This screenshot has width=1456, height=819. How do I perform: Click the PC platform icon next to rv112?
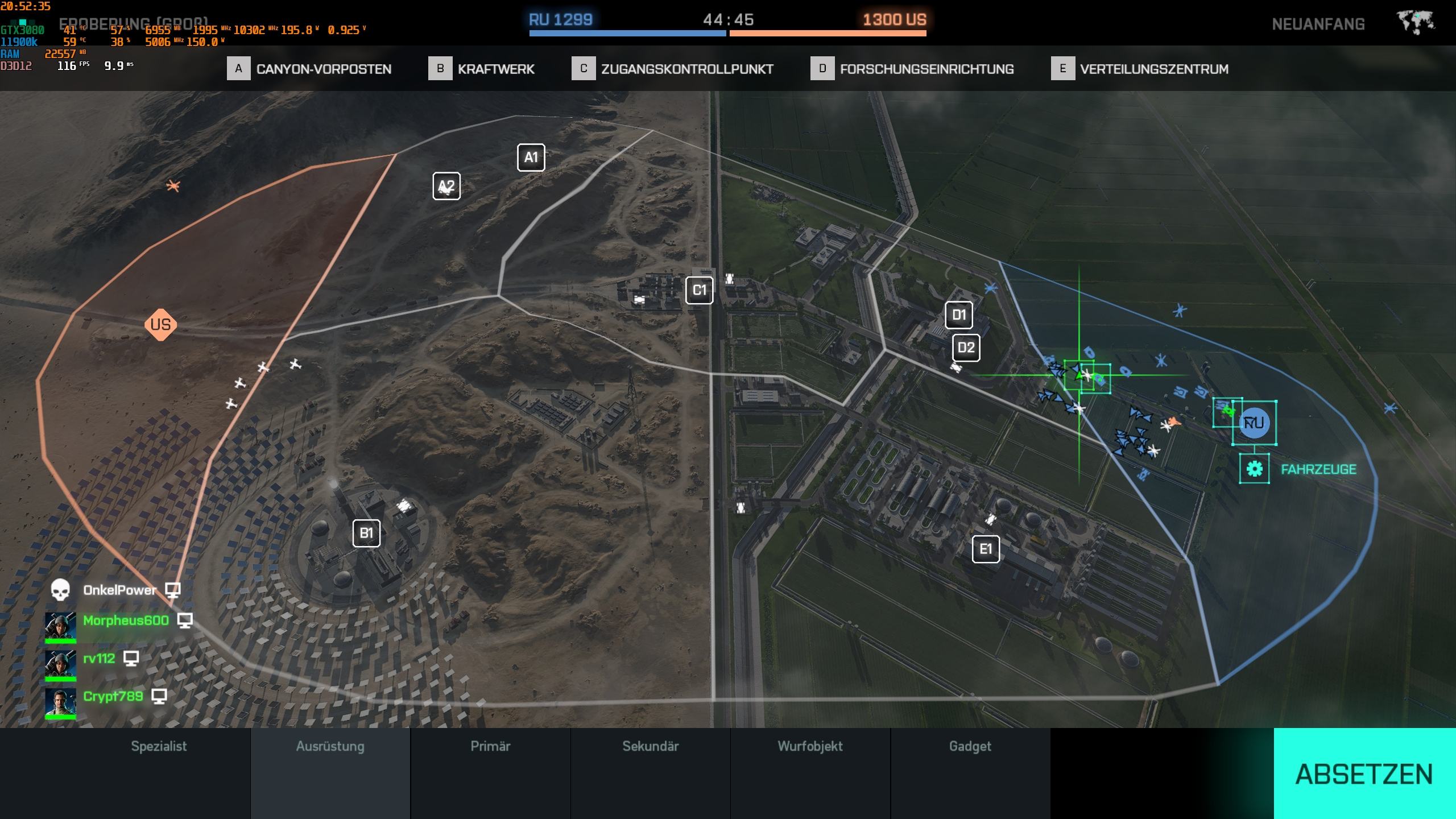click(131, 659)
